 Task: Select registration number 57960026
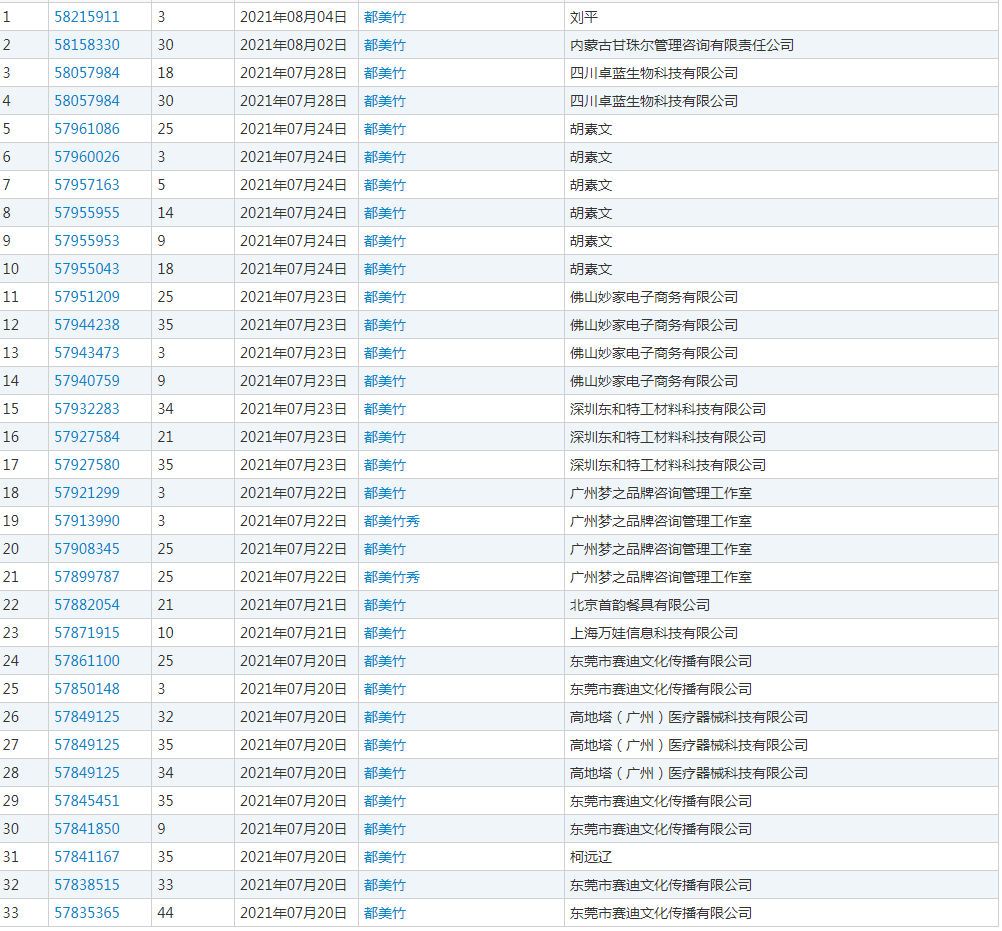tap(87, 157)
